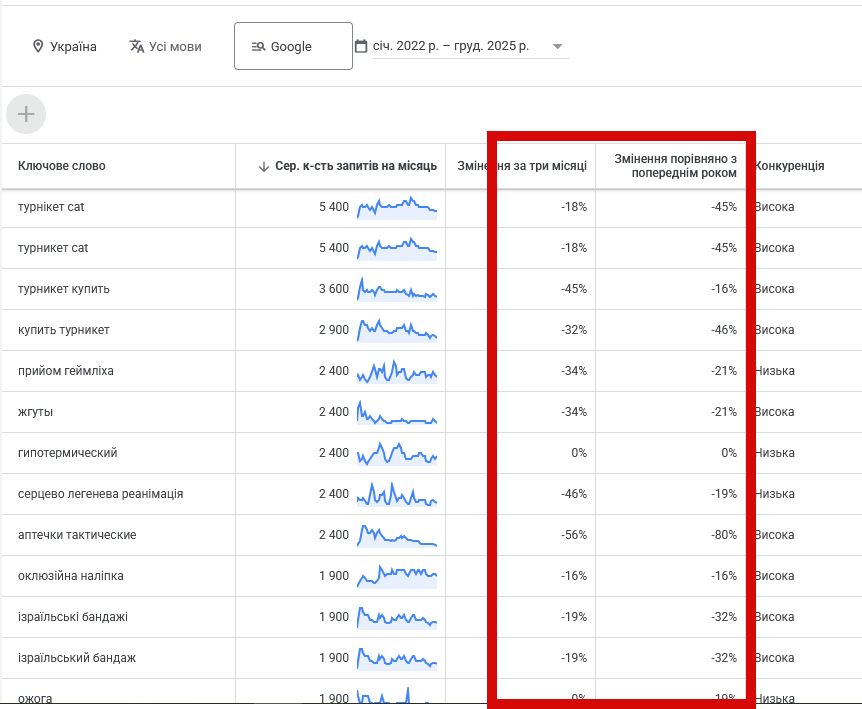This screenshot has height=709, width=862.
Task: Sort by Ключове слово column header
Action: pyautogui.click(x=61, y=166)
